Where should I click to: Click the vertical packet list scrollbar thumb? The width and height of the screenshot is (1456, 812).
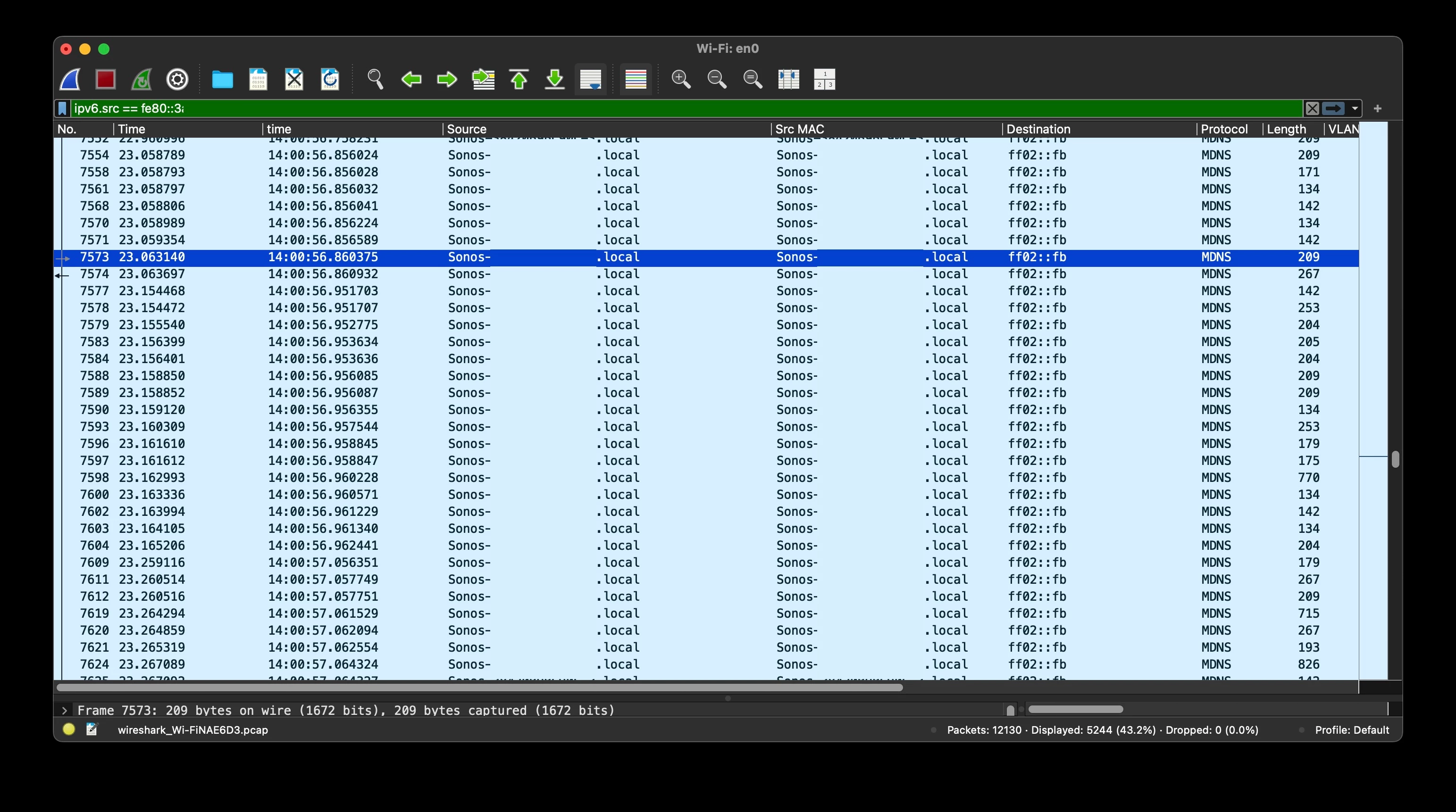[x=1395, y=459]
